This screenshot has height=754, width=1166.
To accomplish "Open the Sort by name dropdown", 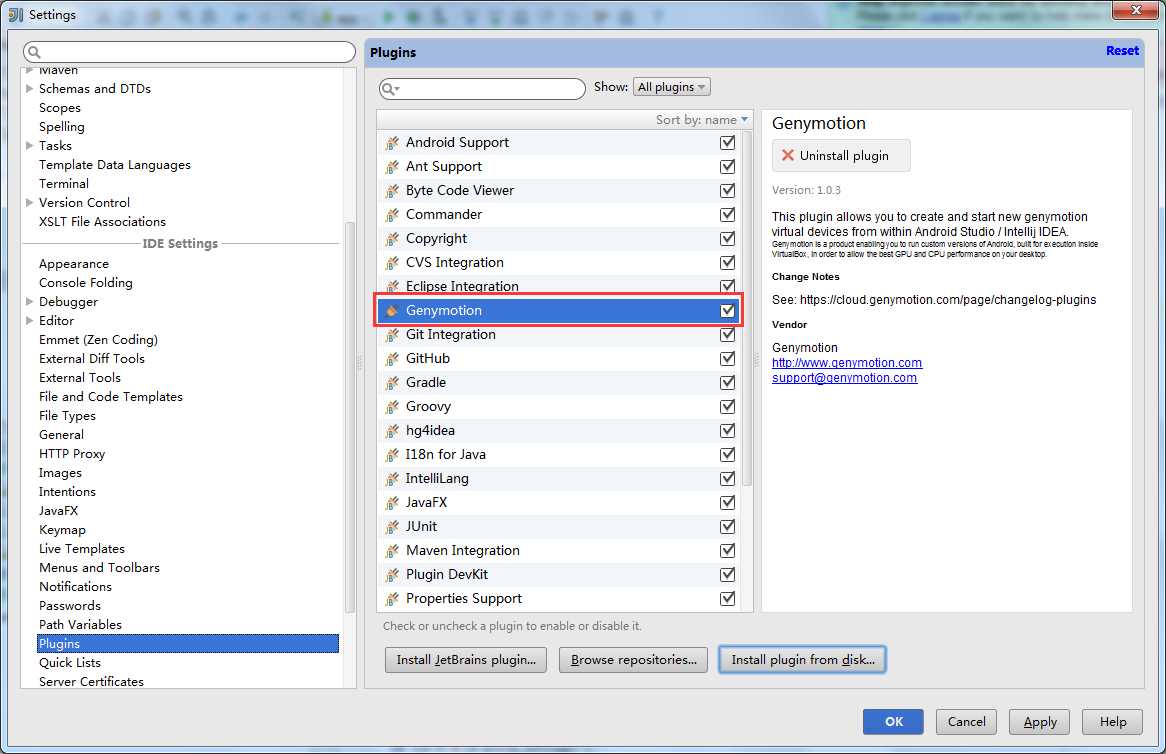I will point(701,120).
